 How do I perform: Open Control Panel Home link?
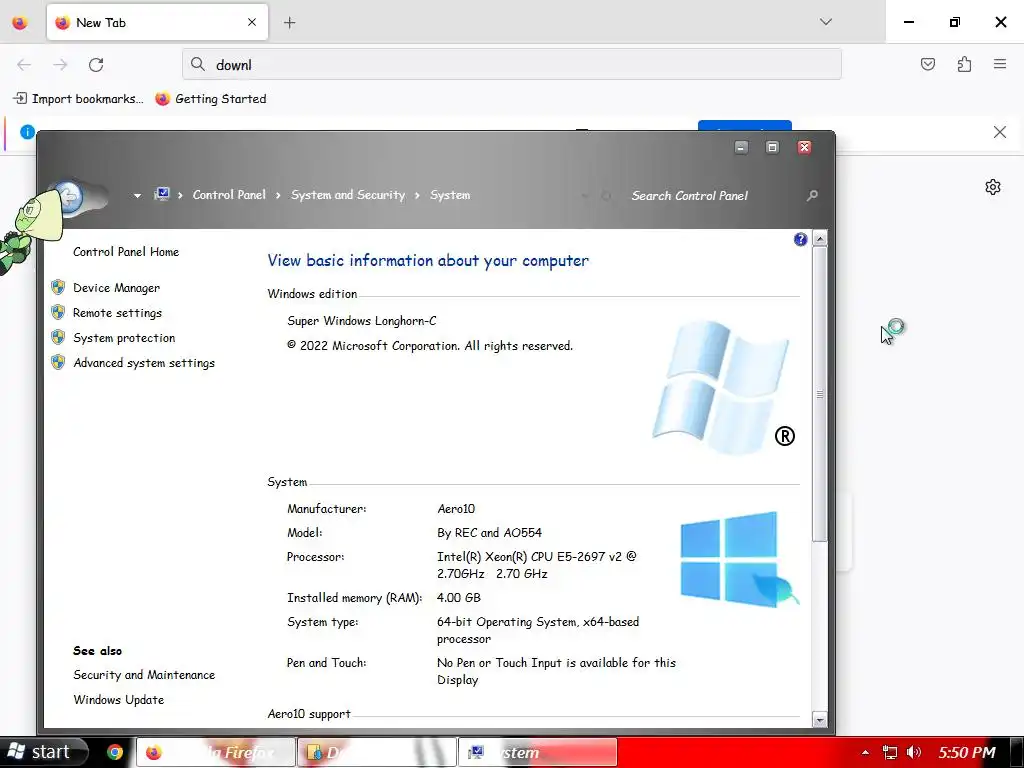coord(126,252)
